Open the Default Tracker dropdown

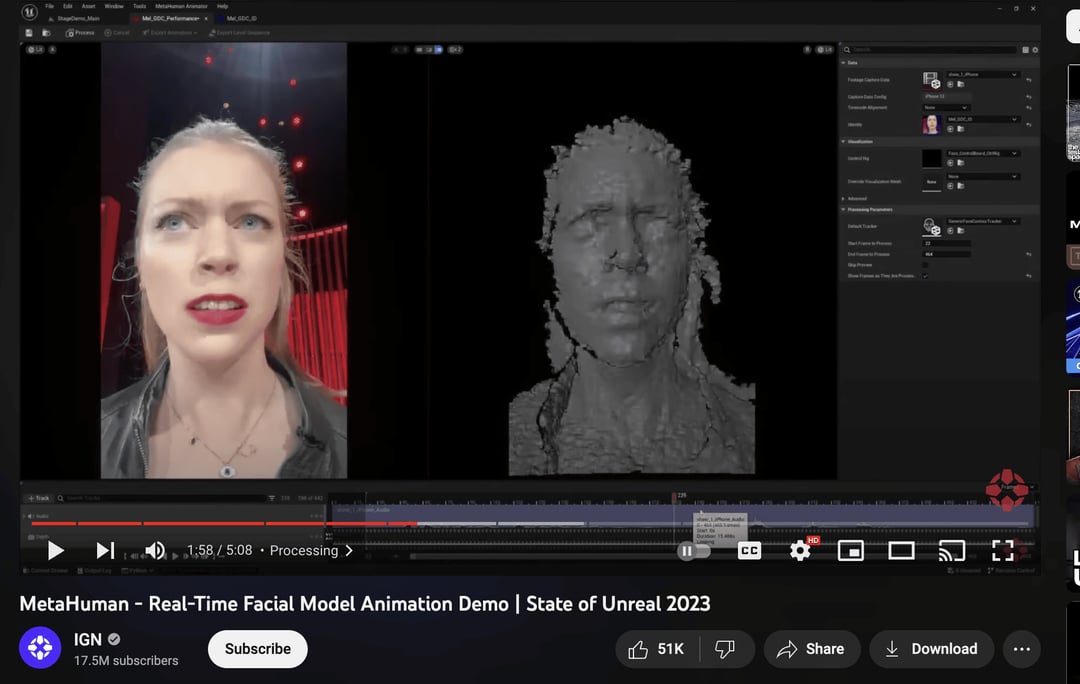[x=982, y=221]
